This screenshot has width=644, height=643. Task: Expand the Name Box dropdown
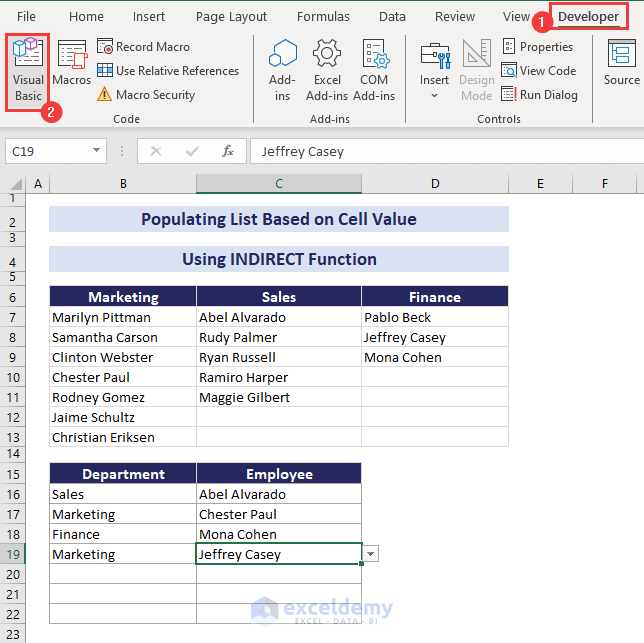tap(97, 150)
